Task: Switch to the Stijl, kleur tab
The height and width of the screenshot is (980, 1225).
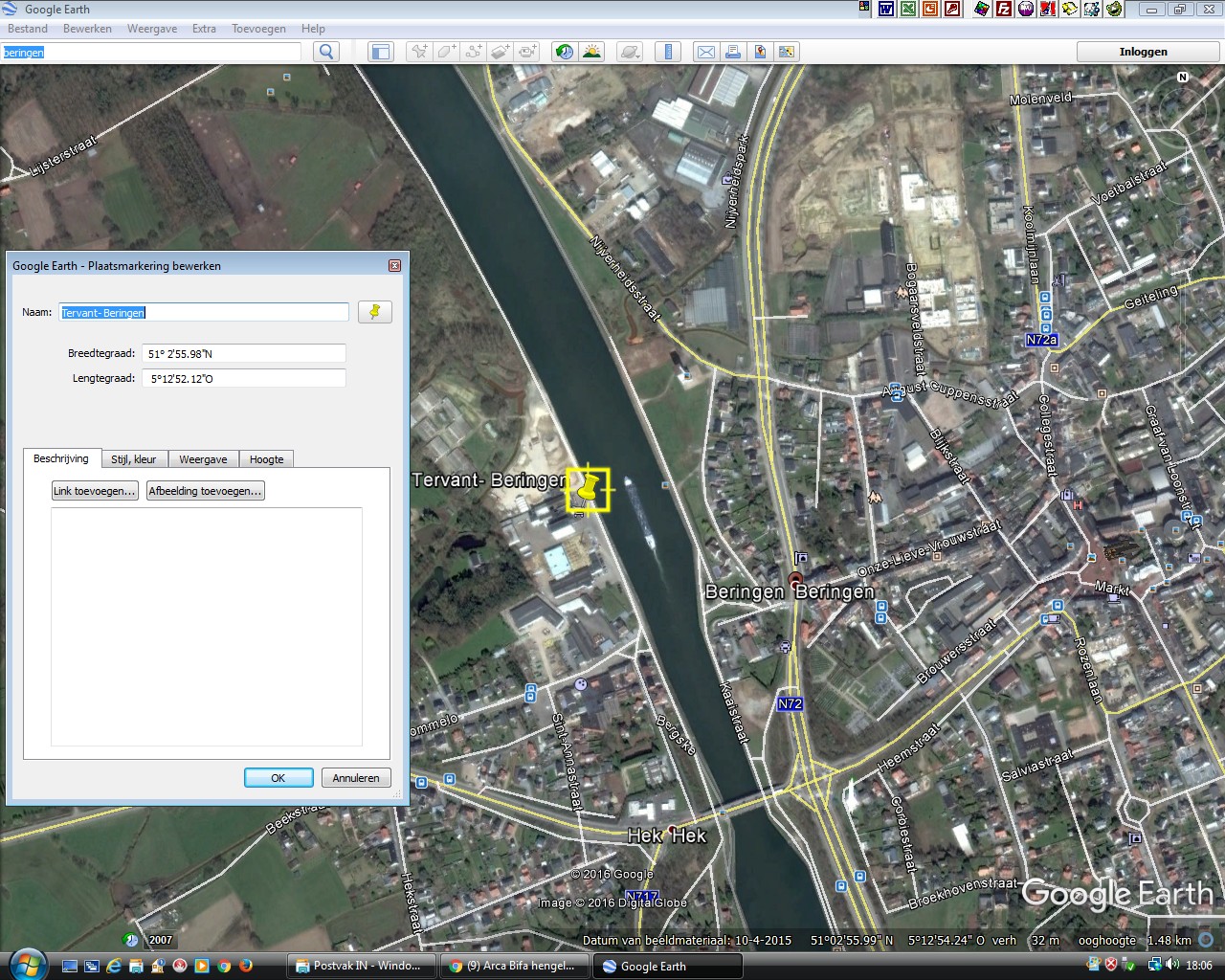Action: tap(134, 459)
